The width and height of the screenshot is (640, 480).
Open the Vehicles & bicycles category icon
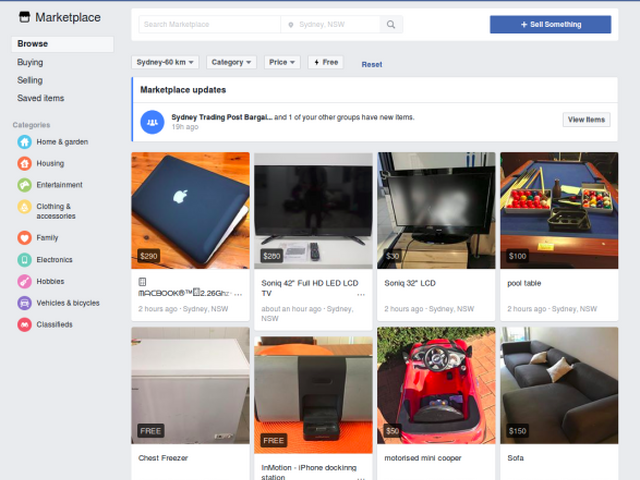click(x=24, y=303)
